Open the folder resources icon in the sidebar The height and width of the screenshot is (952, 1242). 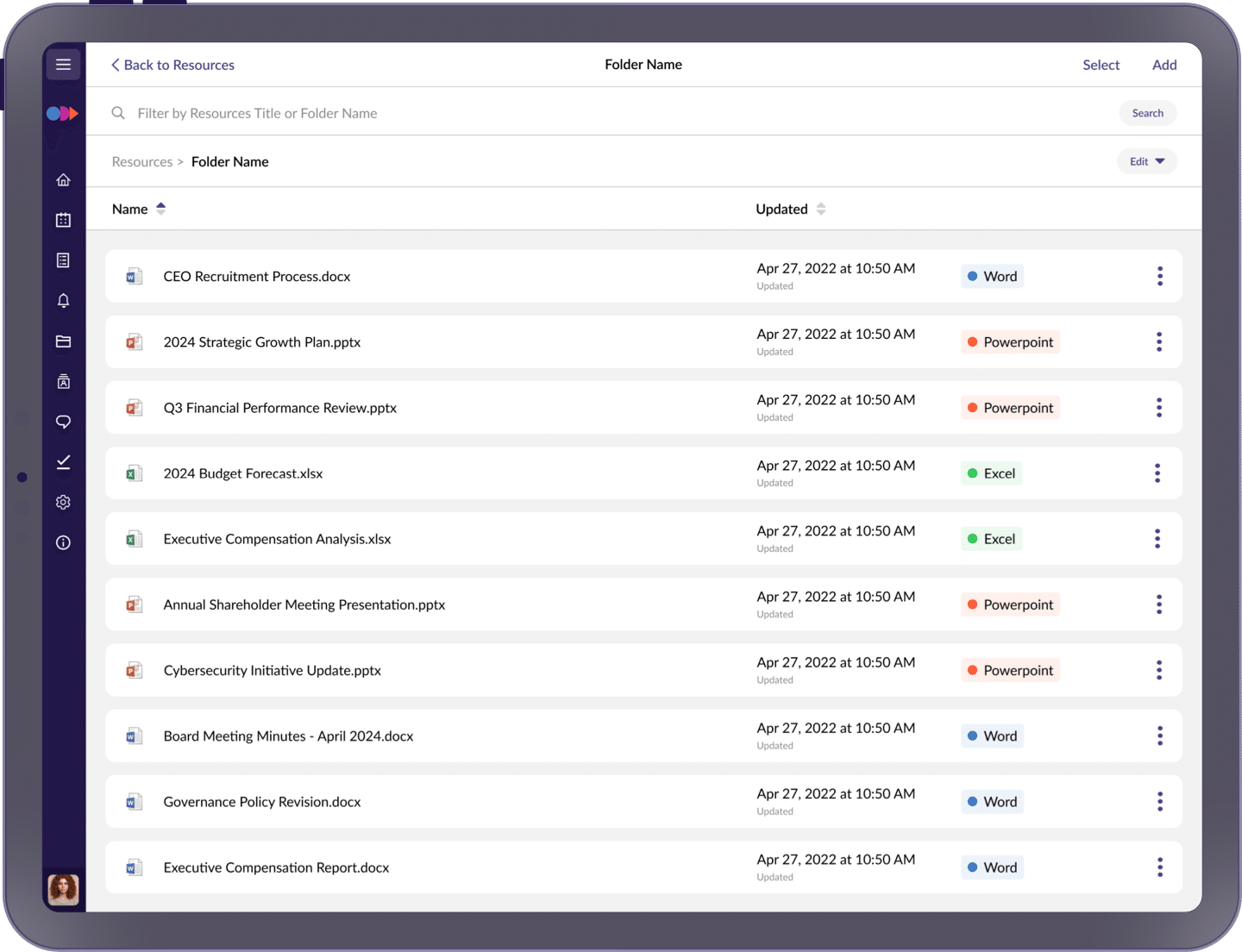(63, 341)
